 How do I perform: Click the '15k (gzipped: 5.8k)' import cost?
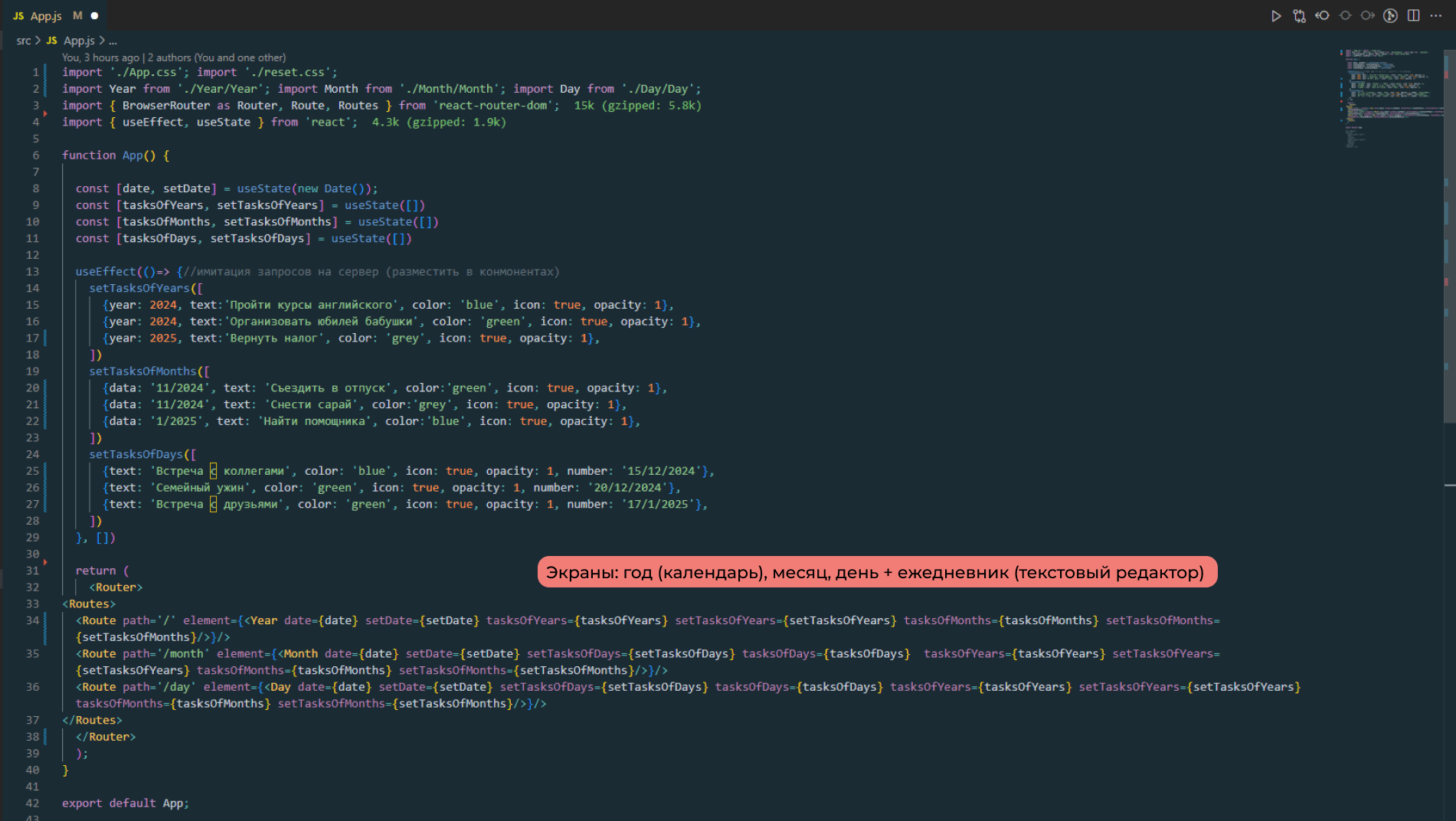(x=637, y=105)
